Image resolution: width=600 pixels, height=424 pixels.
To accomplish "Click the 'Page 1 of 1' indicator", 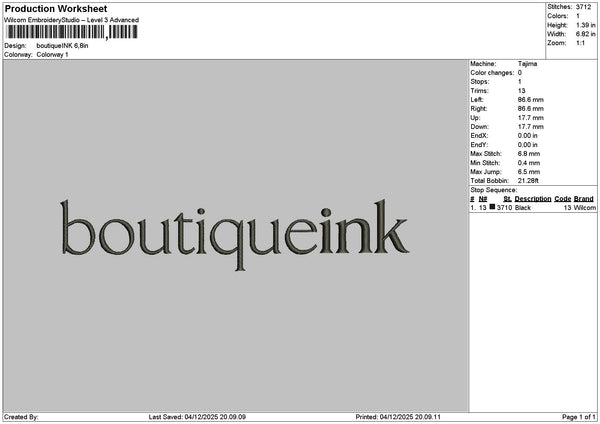I will click(579, 417).
